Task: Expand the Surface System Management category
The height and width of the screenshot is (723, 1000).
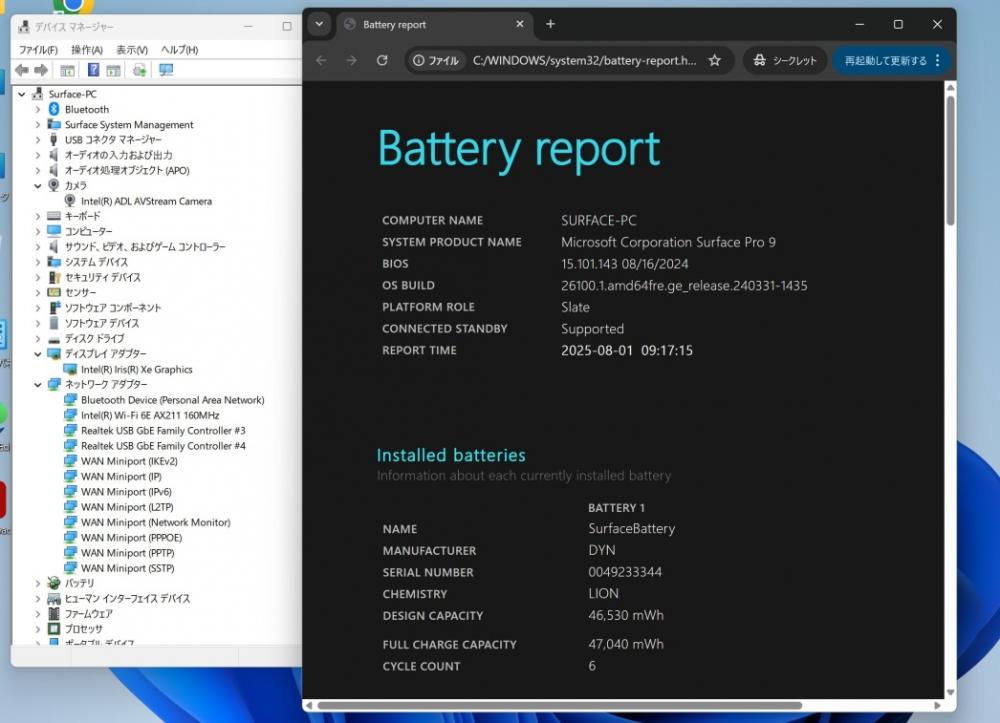Action: (x=38, y=125)
